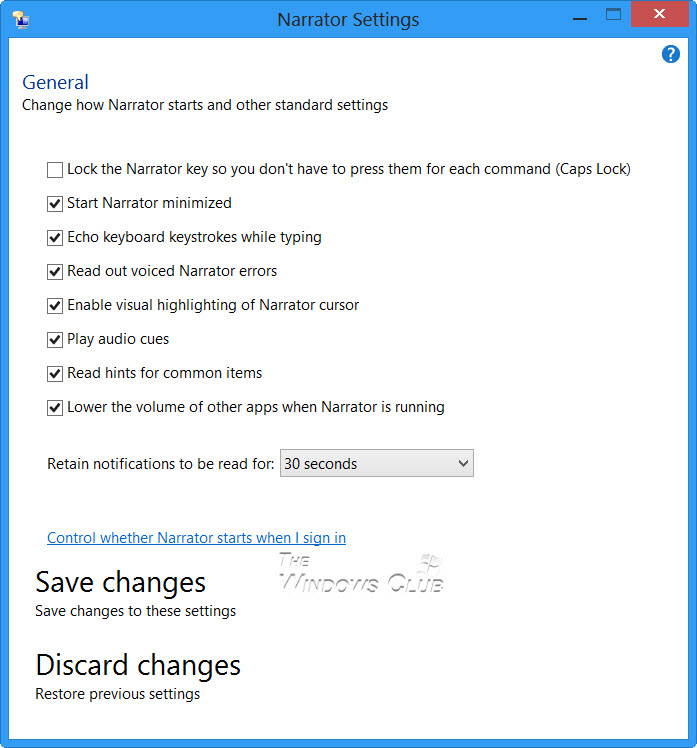Open the Retain notifications duration dropdown
697x748 pixels.
[x=376, y=464]
